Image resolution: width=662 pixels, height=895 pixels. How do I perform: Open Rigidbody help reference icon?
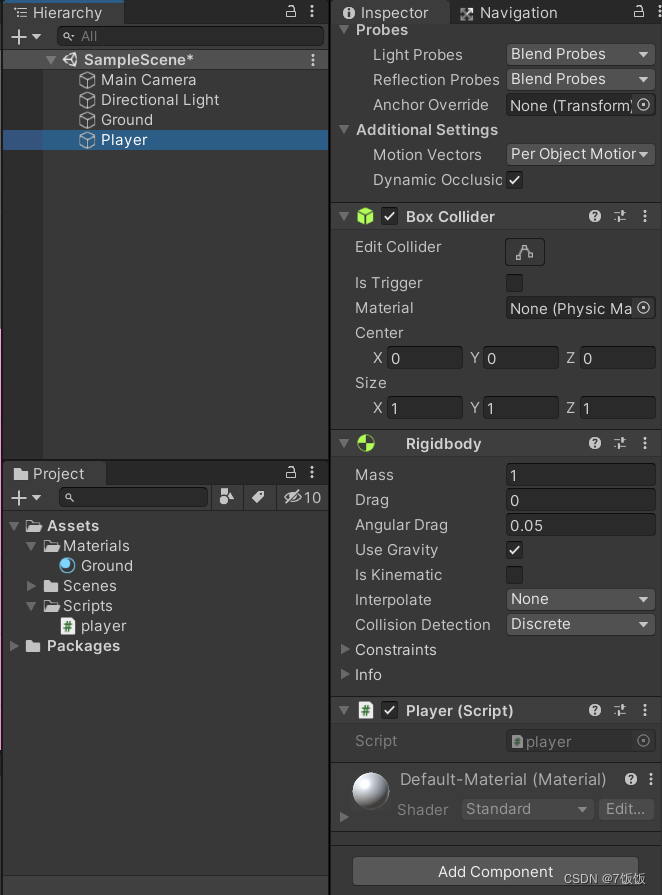tap(595, 444)
